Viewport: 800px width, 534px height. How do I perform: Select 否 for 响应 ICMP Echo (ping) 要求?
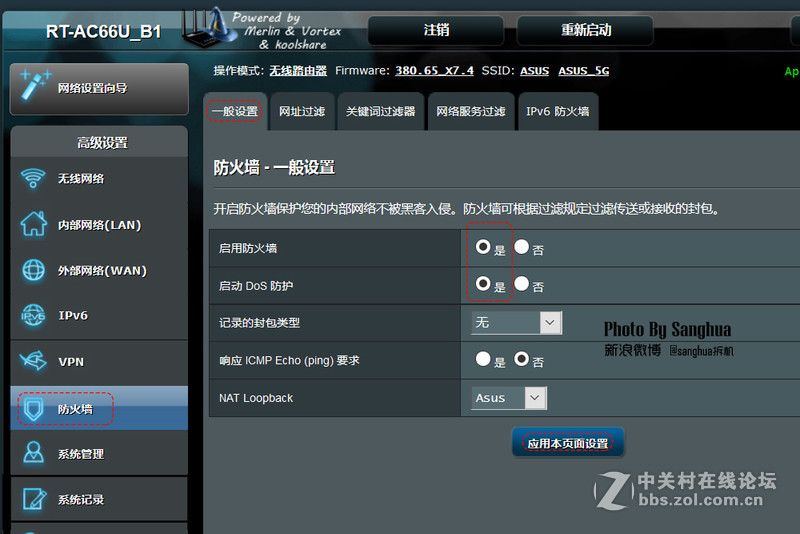(521, 359)
